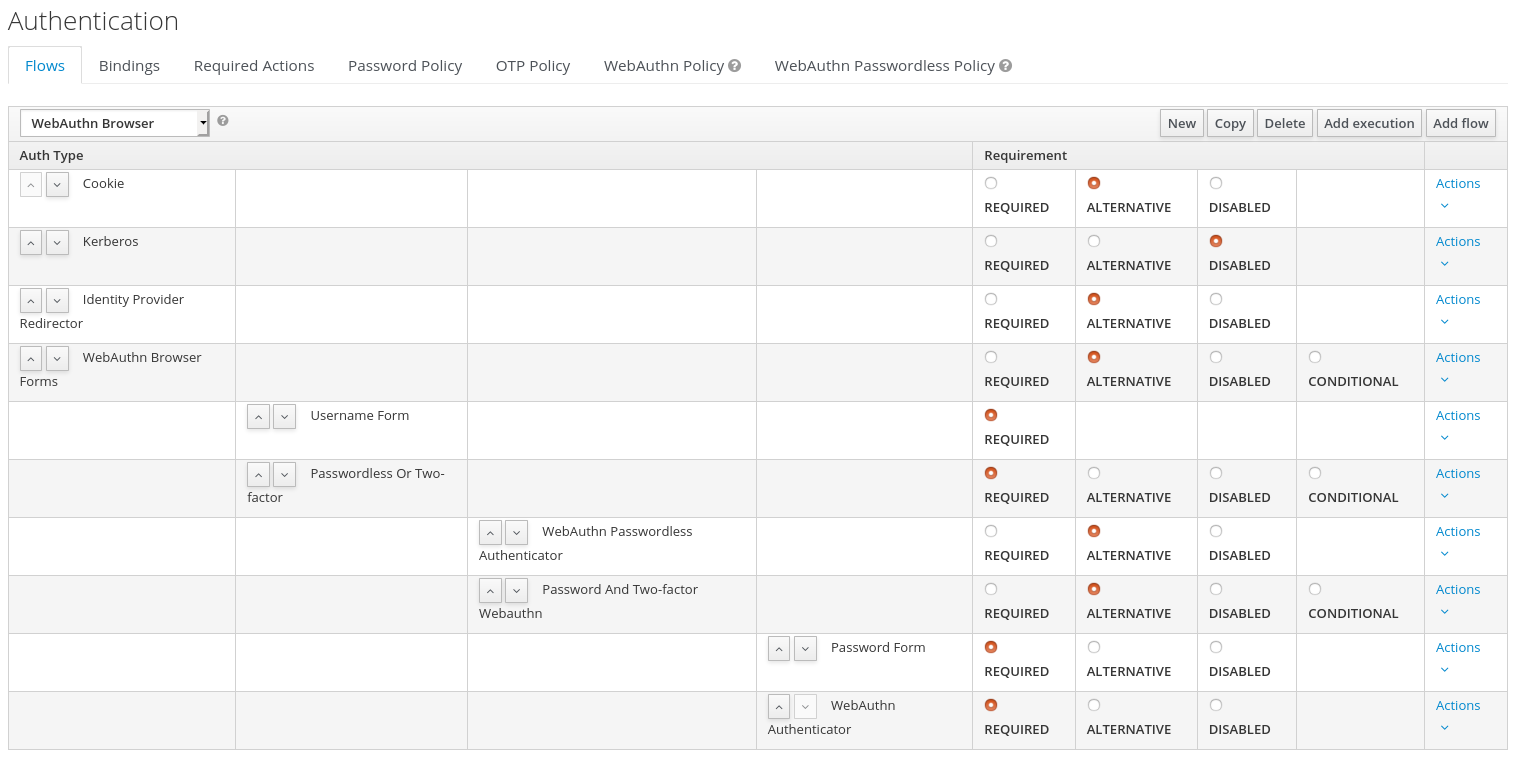Image resolution: width=1521 pixels, height=765 pixels.
Task: Set Kerberos to REQUIRED
Action: (x=991, y=241)
